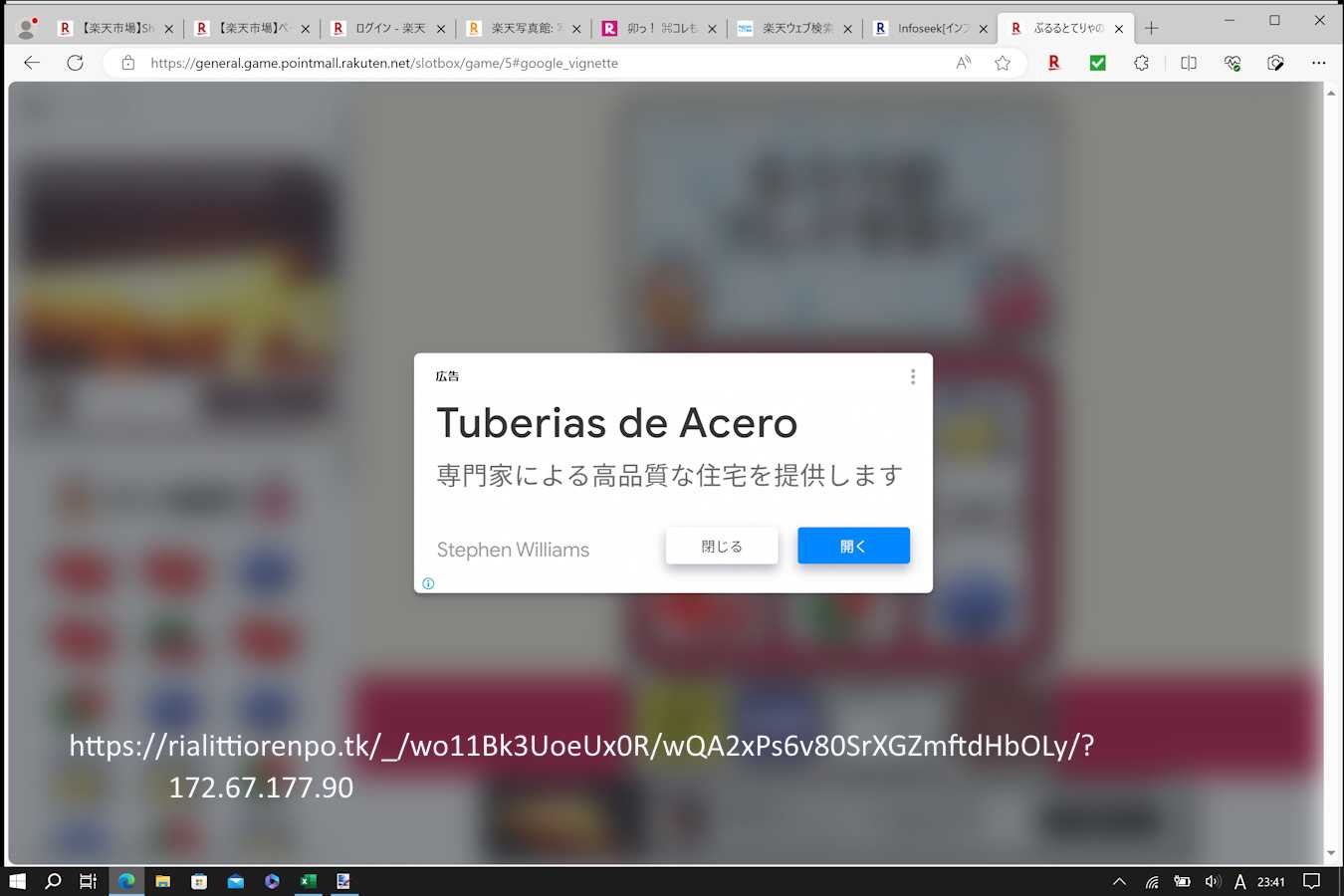The height and width of the screenshot is (896, 1344).
Task: Click the 広告 ad label
Action: 448,376
